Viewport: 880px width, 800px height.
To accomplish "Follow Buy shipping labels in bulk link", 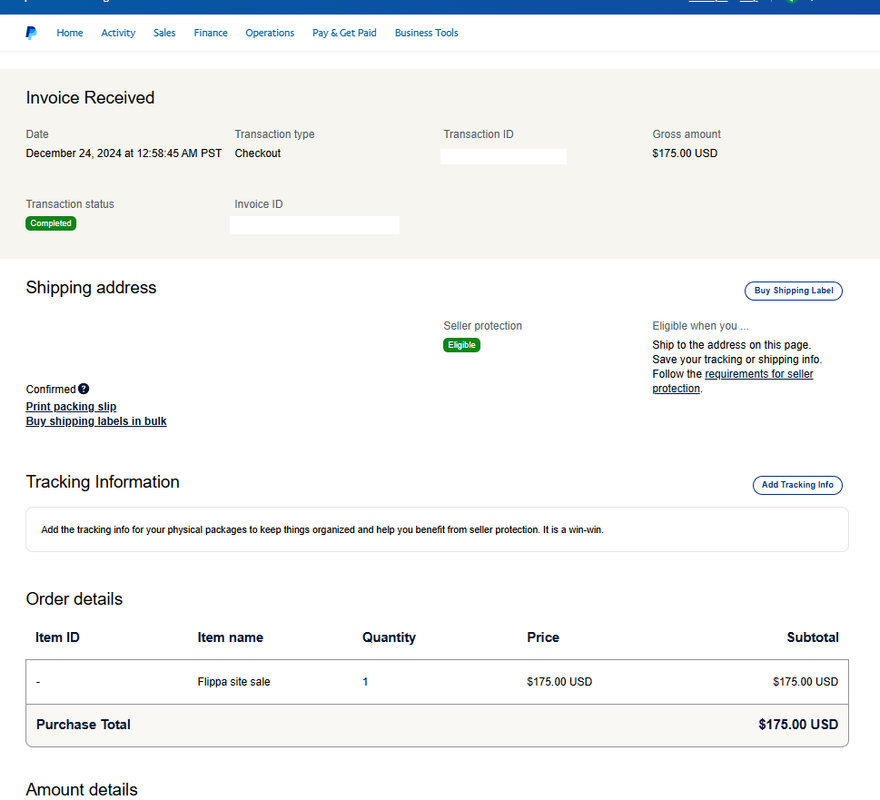I will pyautogui.click(x=96, y=421).
